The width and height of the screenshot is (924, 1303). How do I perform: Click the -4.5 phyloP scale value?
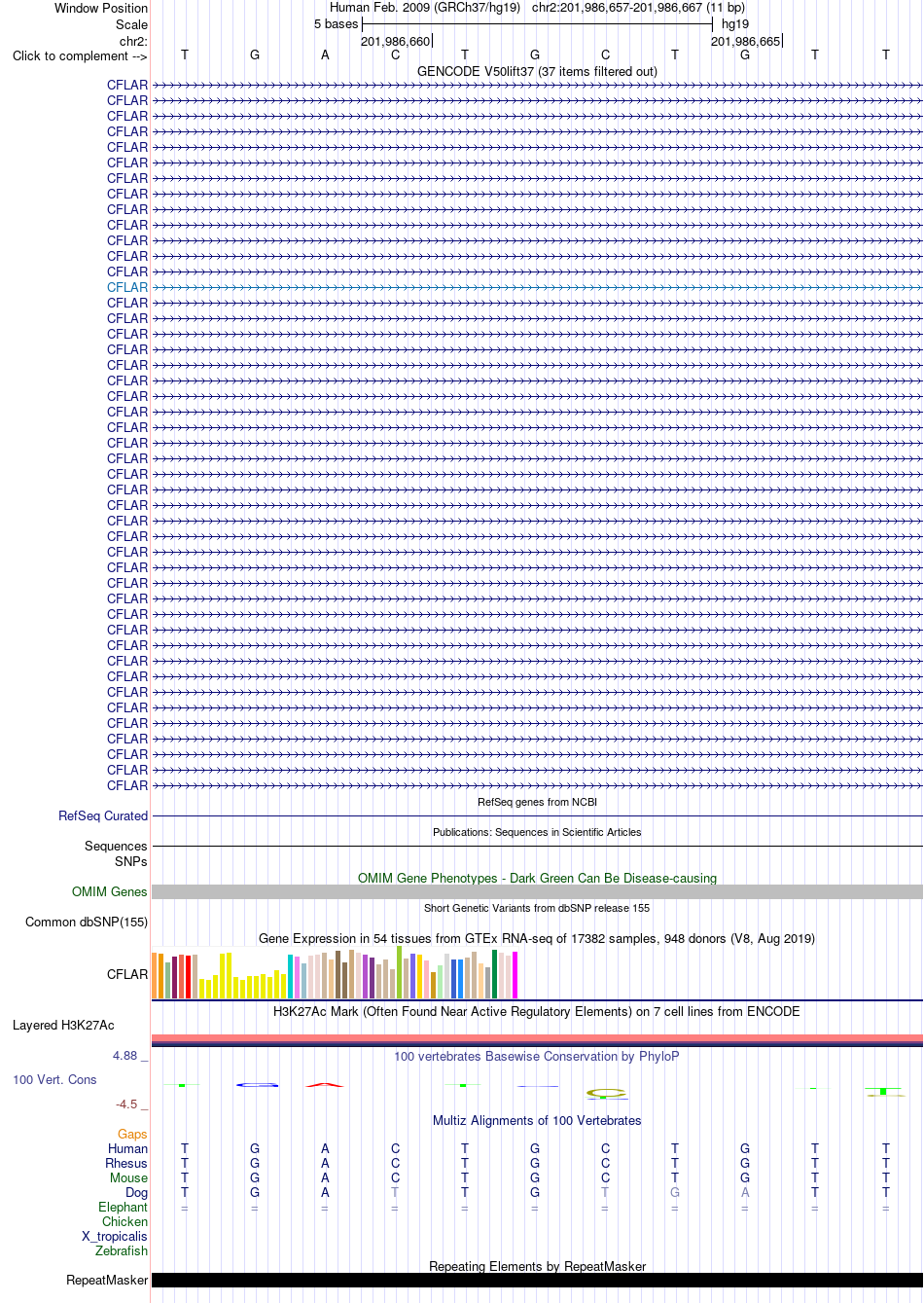pyautogui.click(x=126, y=1104)
